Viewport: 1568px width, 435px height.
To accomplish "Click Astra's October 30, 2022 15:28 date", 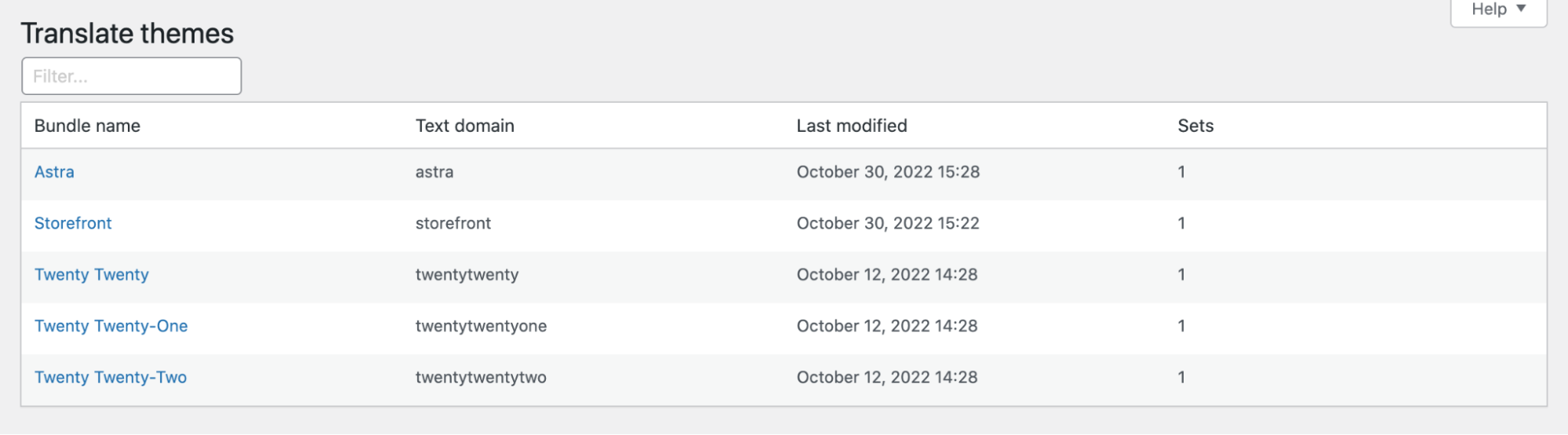I will point(888,172).
